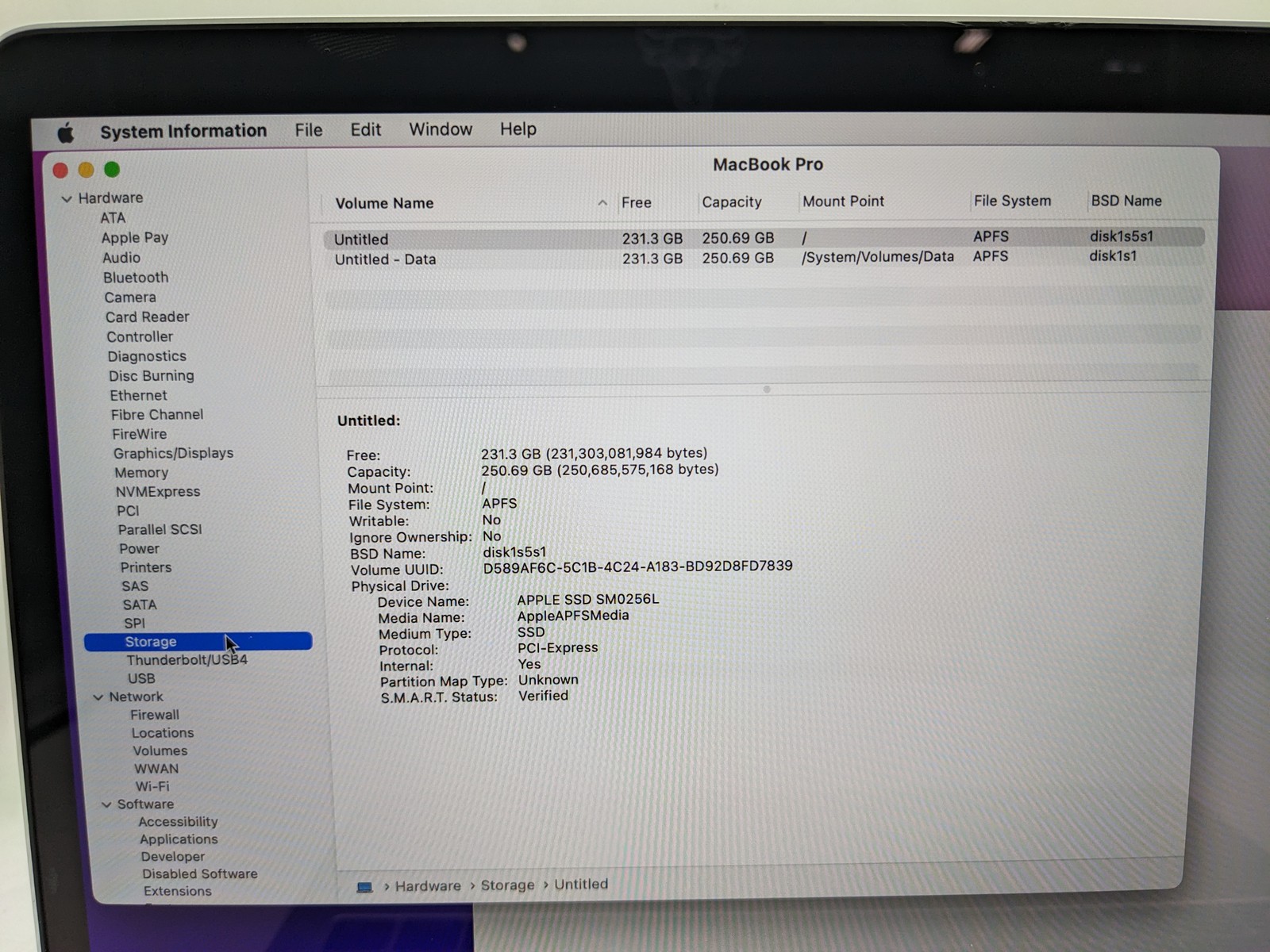Select Apple Pay in the sidebar
Image resolution: width=1270 pixels, height=952 pixels.
pyautogui.click(x=135, y=237)
